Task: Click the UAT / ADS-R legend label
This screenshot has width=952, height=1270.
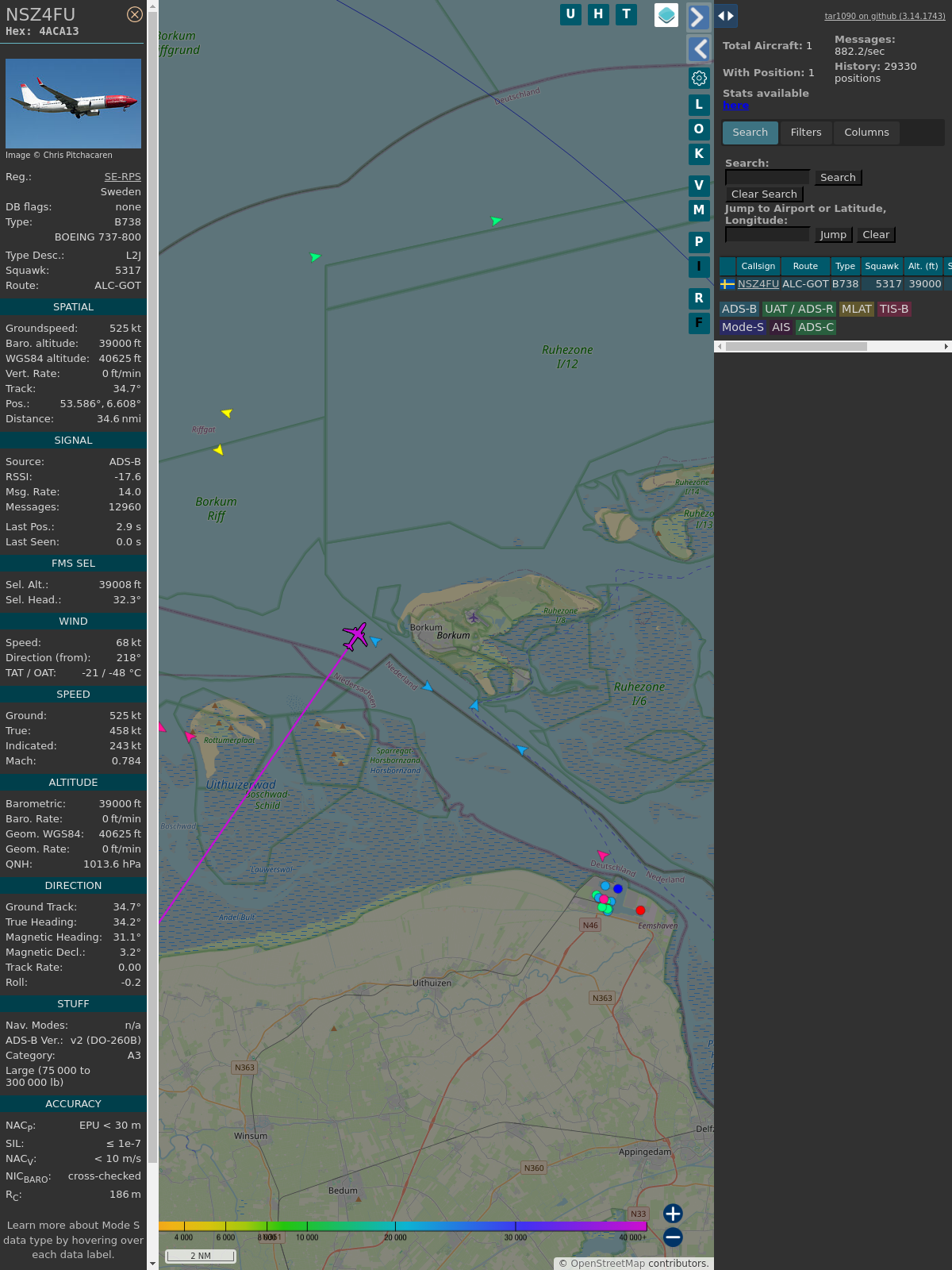Action: (799, 310)
